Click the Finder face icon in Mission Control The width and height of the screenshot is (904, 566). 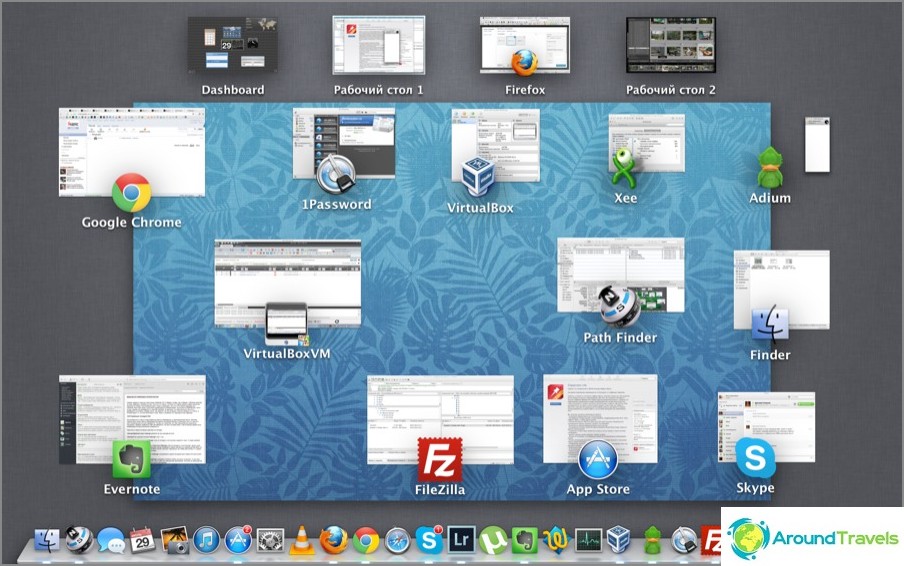(x=770, y=323)
